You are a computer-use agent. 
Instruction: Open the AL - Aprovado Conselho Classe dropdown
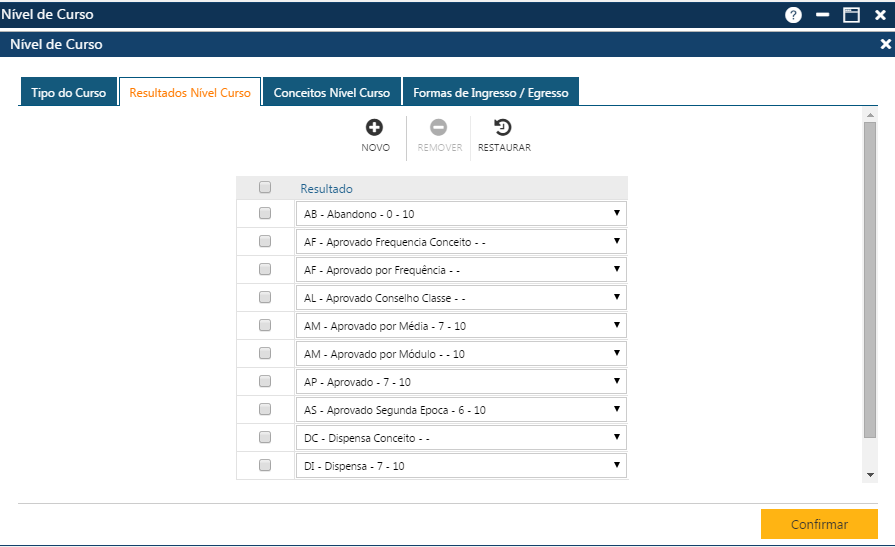tap(461, 298)
